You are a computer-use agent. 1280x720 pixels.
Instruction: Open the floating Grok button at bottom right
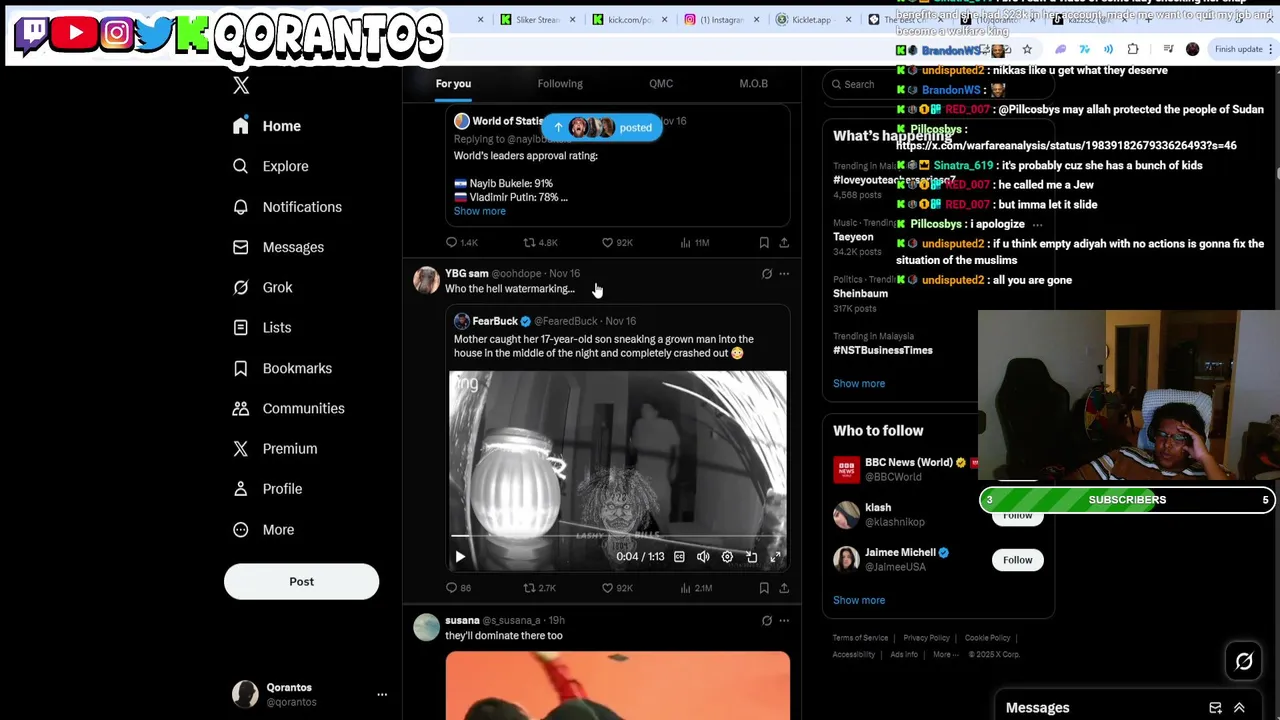click(1244, 661)
